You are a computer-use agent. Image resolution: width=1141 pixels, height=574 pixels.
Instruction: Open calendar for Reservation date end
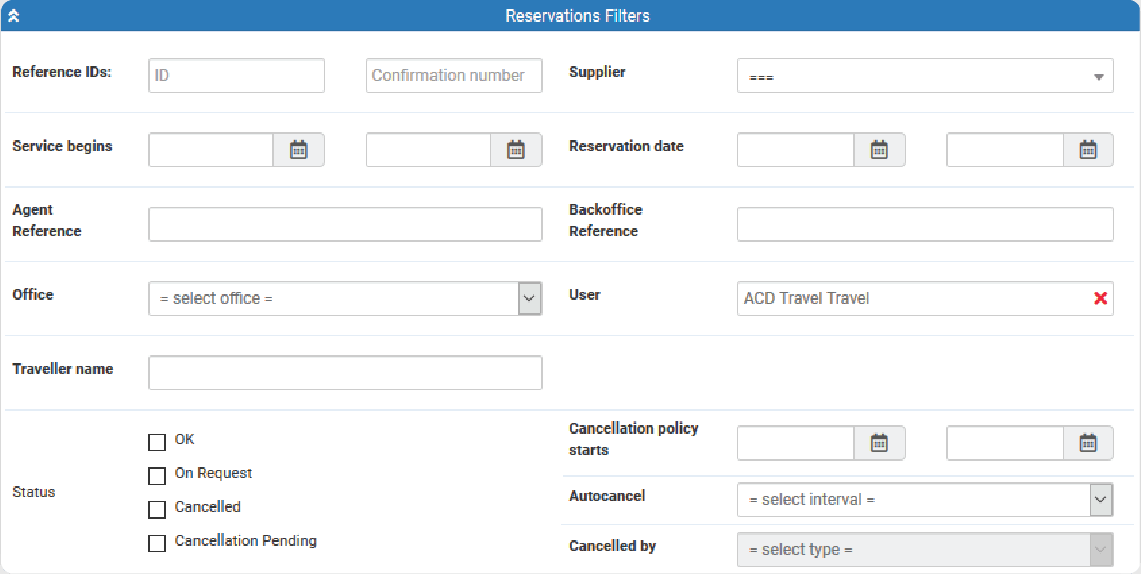(x=1088, y=150)
